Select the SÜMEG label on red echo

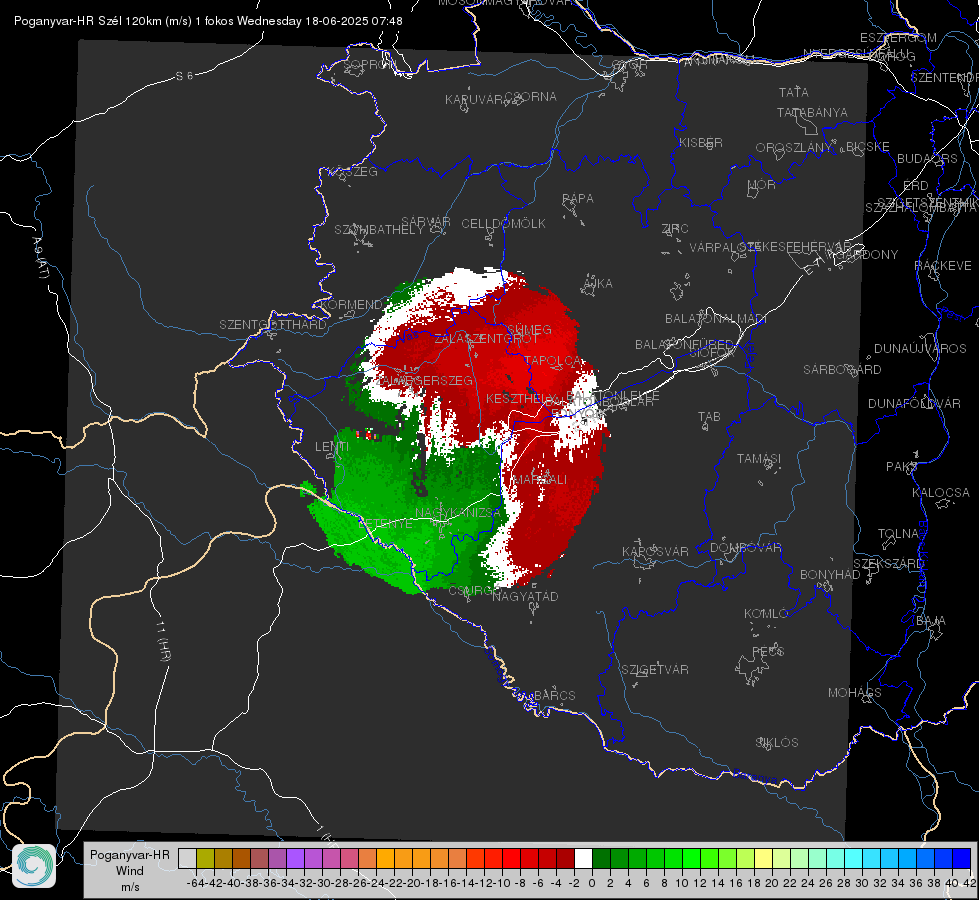tap(529, 330)
